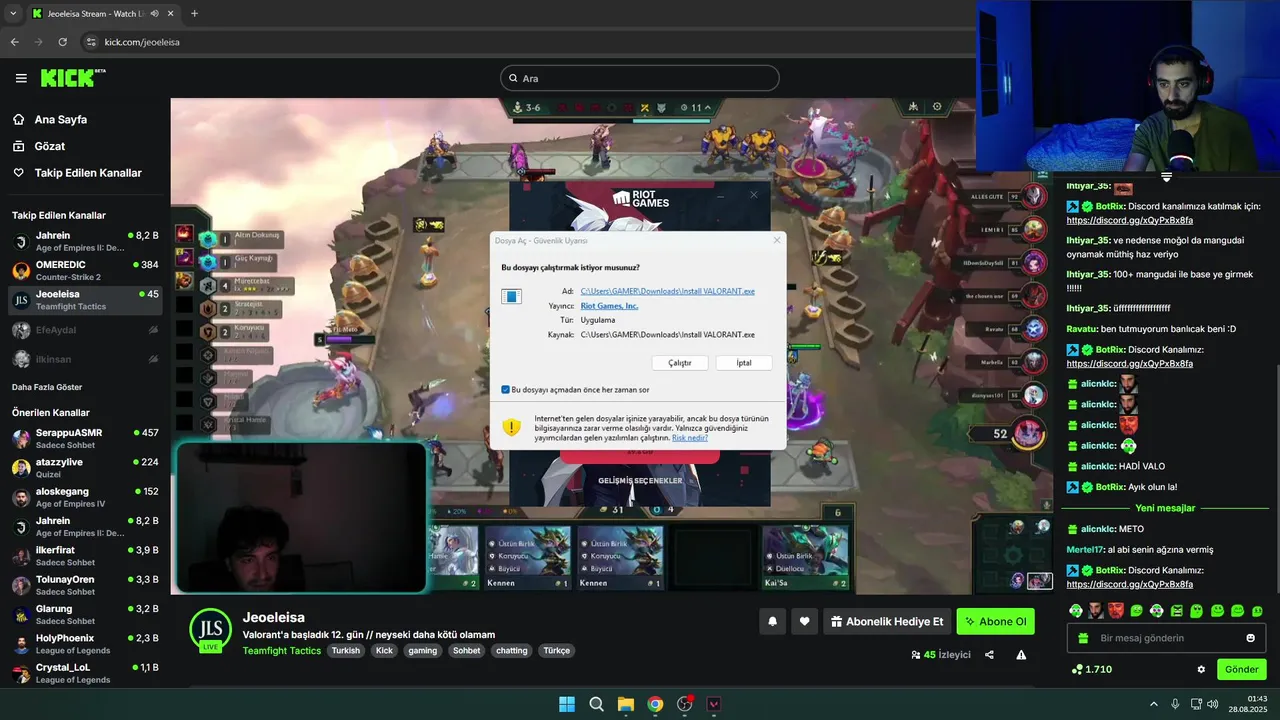The height and width of the screenshot is (720, 1280).
Task: Open Takip Edilen Kanallar
Action: 88,173
